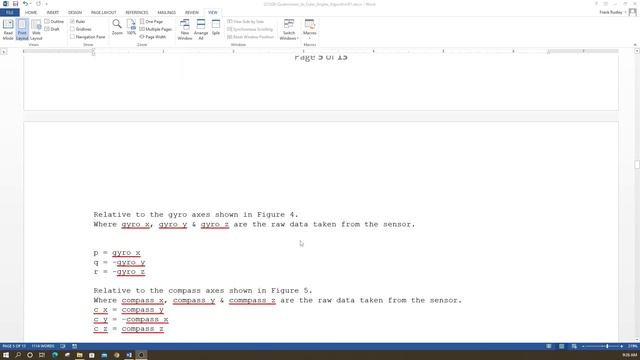Open File Explorer from taskbar
The height and width of the screenshot is (360, 640).
pyautogui.click(x=79, y=355)
